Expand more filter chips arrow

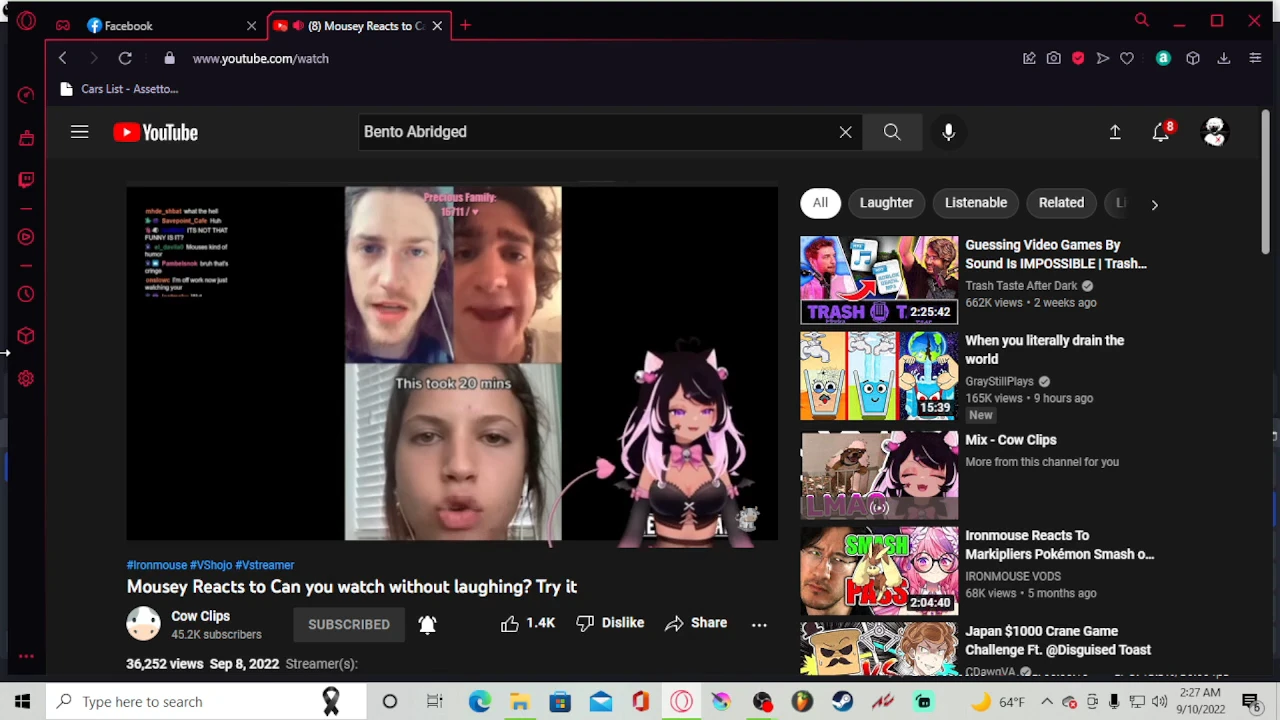pos(1154,204)
